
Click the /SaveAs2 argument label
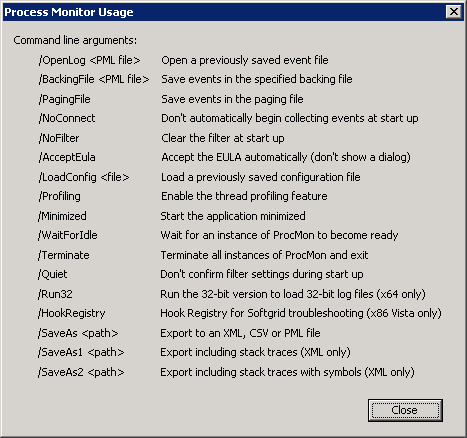pos(81,372)
